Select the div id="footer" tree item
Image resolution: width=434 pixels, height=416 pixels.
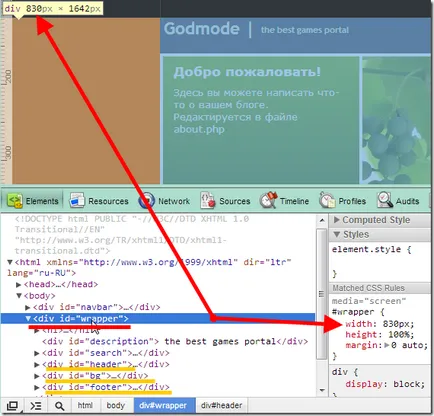106,387
